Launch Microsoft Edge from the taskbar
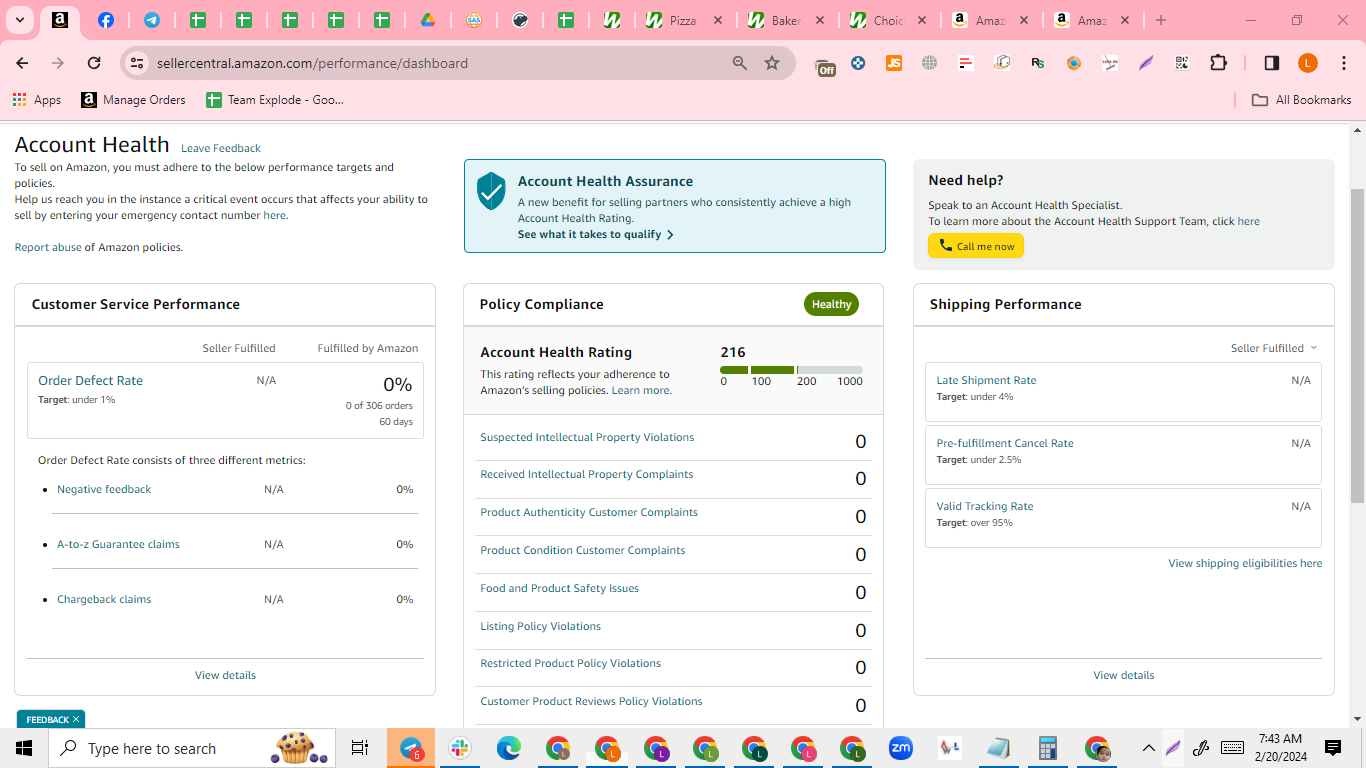The image size is (1366, 768). pyautogui.click(x=509, y=748)
